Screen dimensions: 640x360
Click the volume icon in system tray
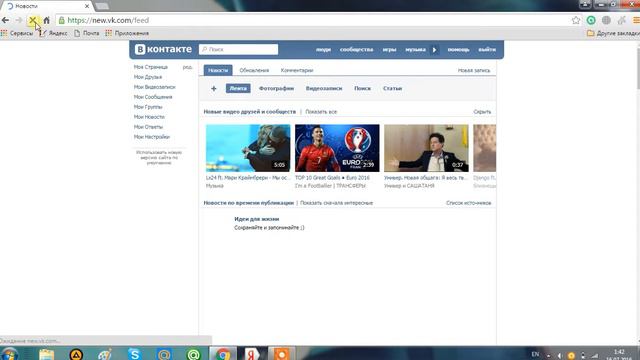(560, 356)
